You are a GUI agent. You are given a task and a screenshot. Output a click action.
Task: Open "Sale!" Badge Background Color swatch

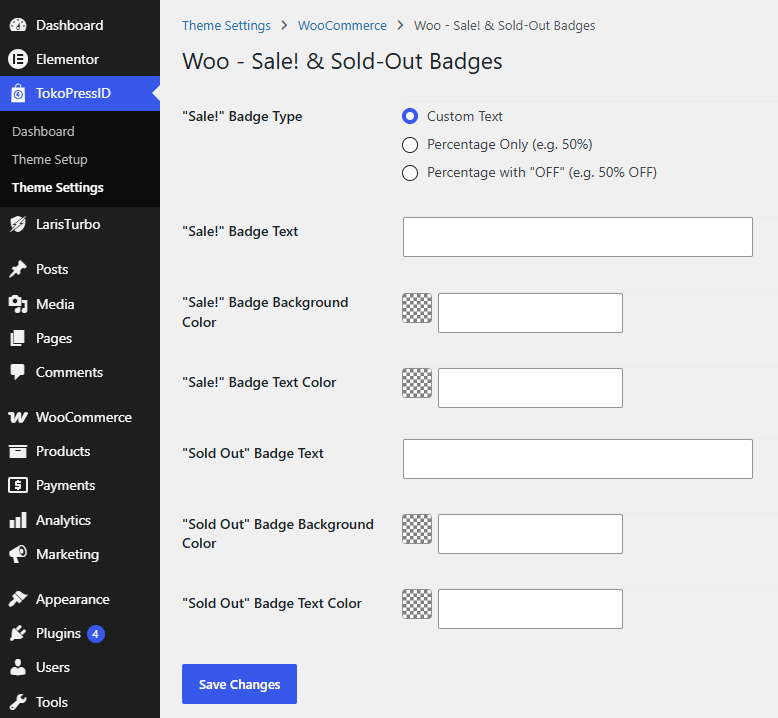417,308
